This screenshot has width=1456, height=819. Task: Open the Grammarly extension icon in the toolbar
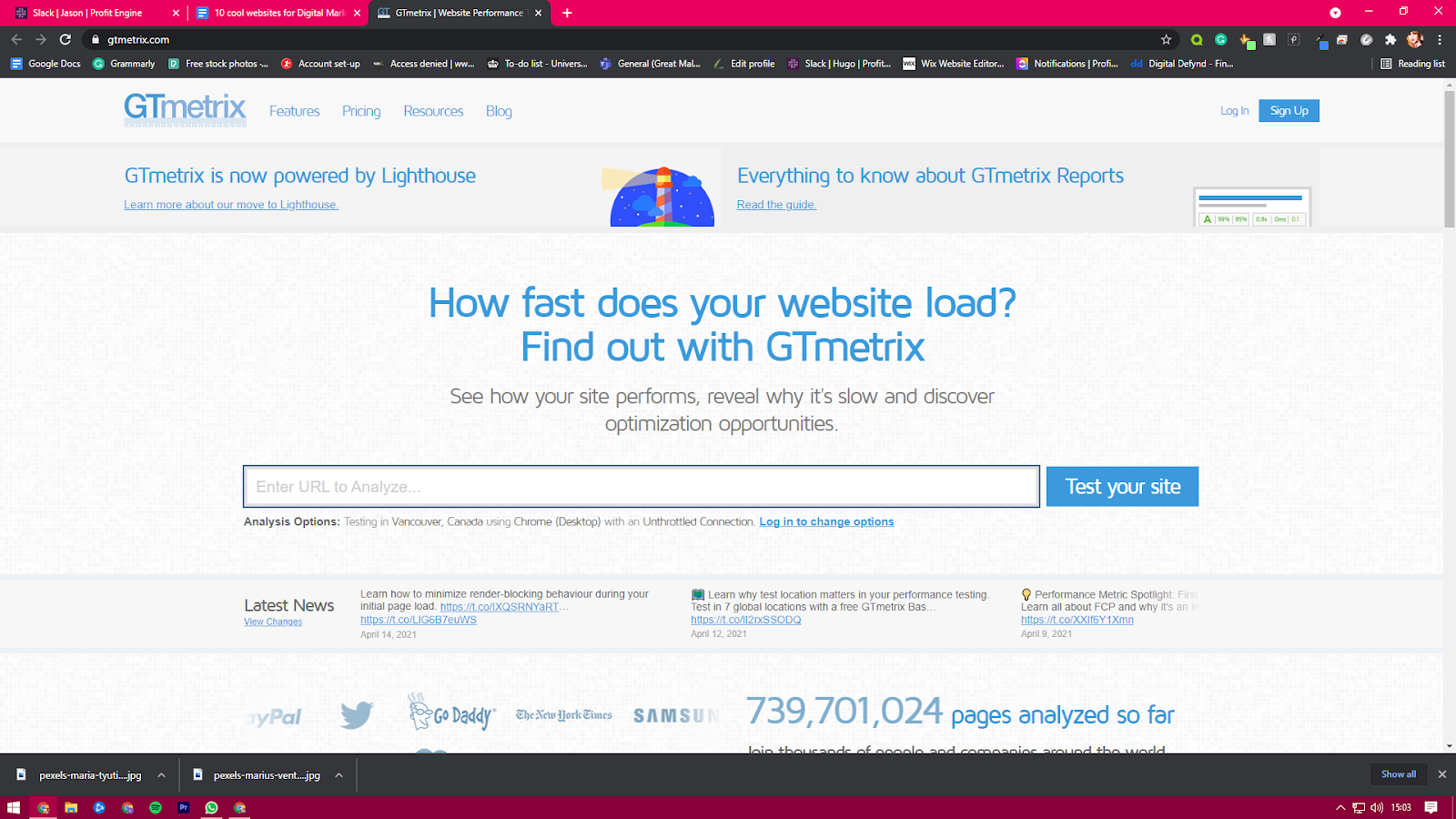[1221, 39]
